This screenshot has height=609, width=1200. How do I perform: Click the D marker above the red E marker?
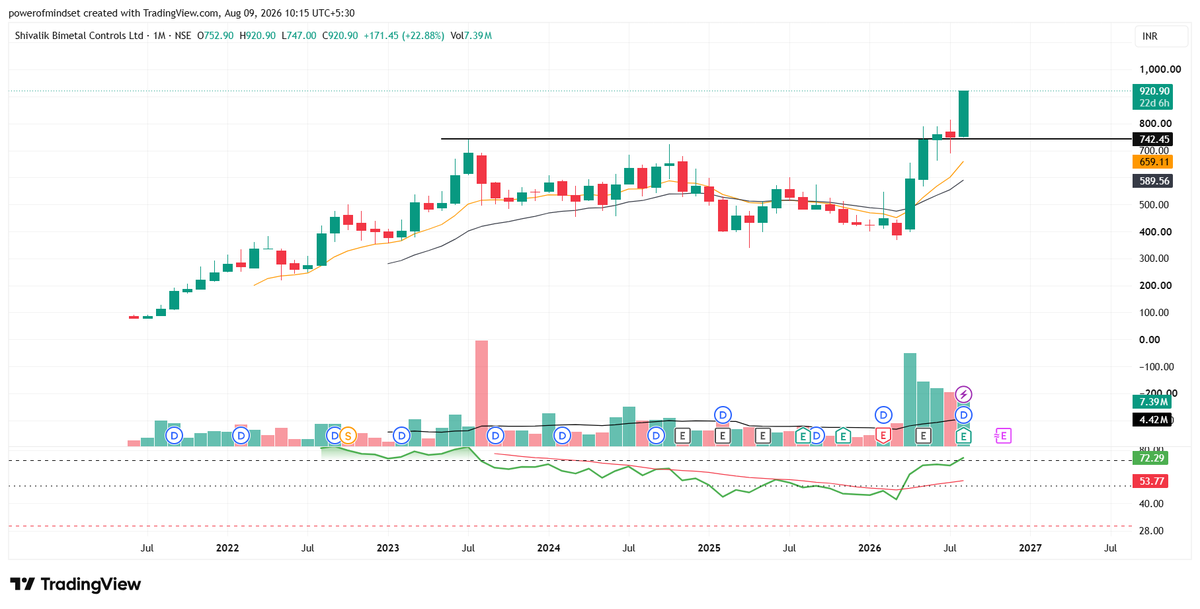(x=884, y=414)
